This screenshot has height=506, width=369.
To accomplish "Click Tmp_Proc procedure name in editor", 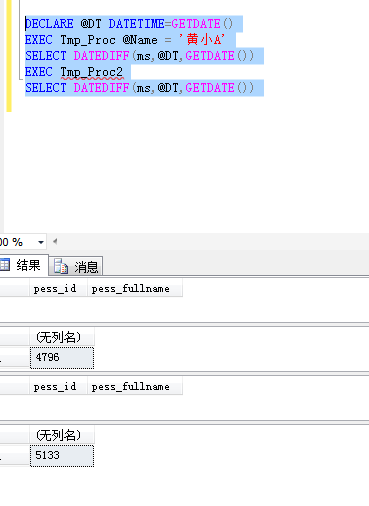I will click(88, 40).
